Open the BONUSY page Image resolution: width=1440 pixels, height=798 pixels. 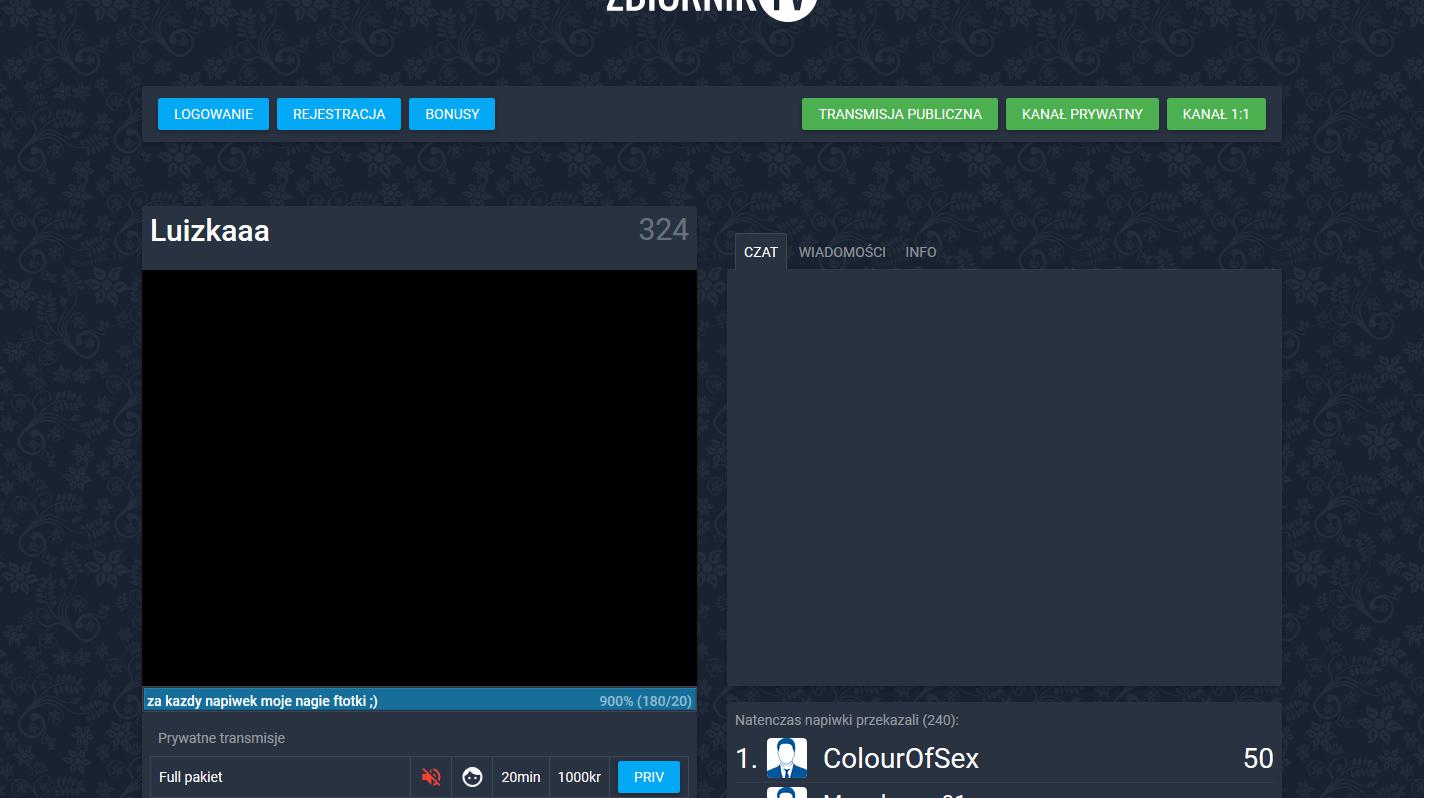(452, 114)
